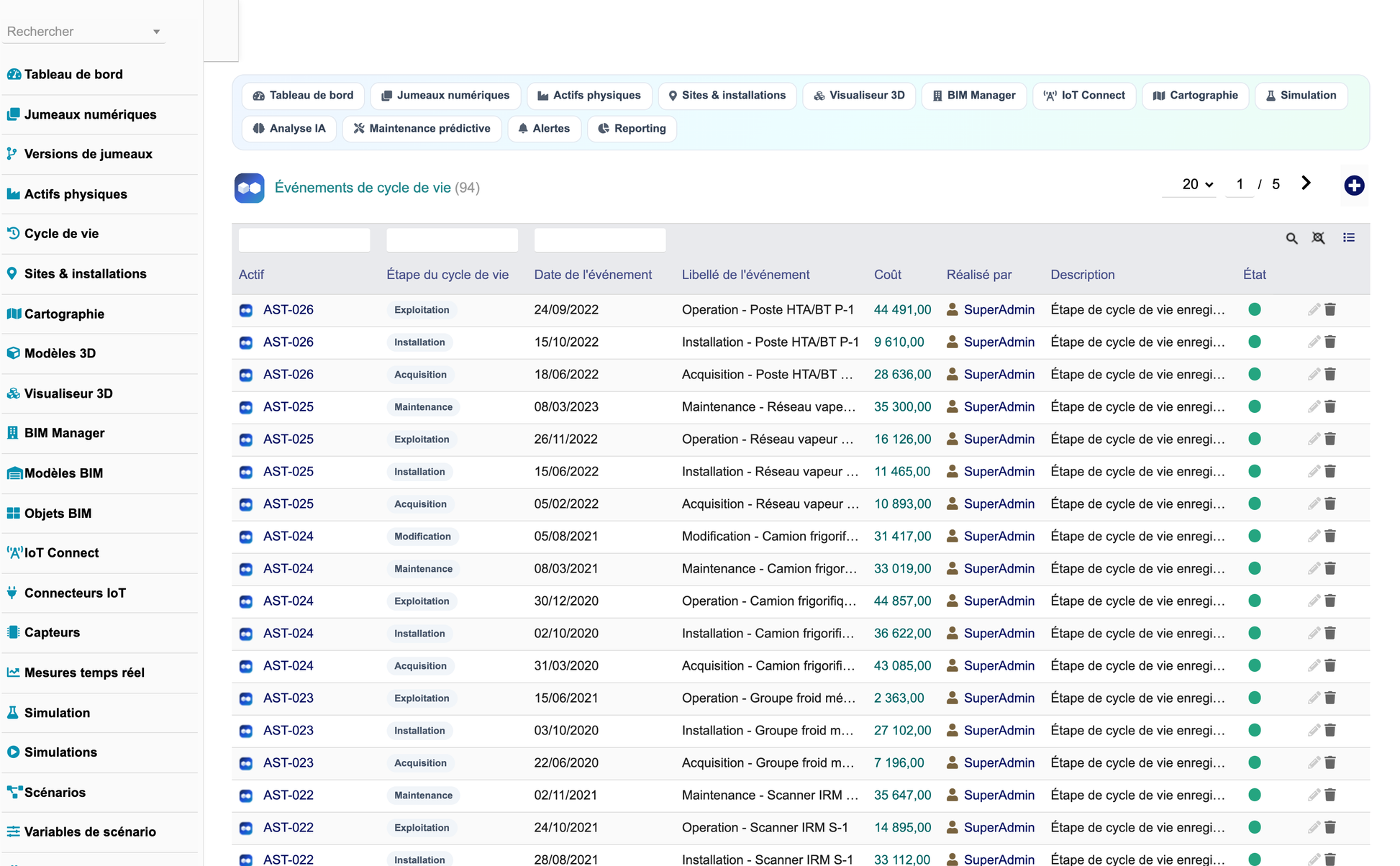Open Tableau de bord in the sidebar
Image resolution: width=1400 pixels, height=866 pixels.
[x=73, y=75]
